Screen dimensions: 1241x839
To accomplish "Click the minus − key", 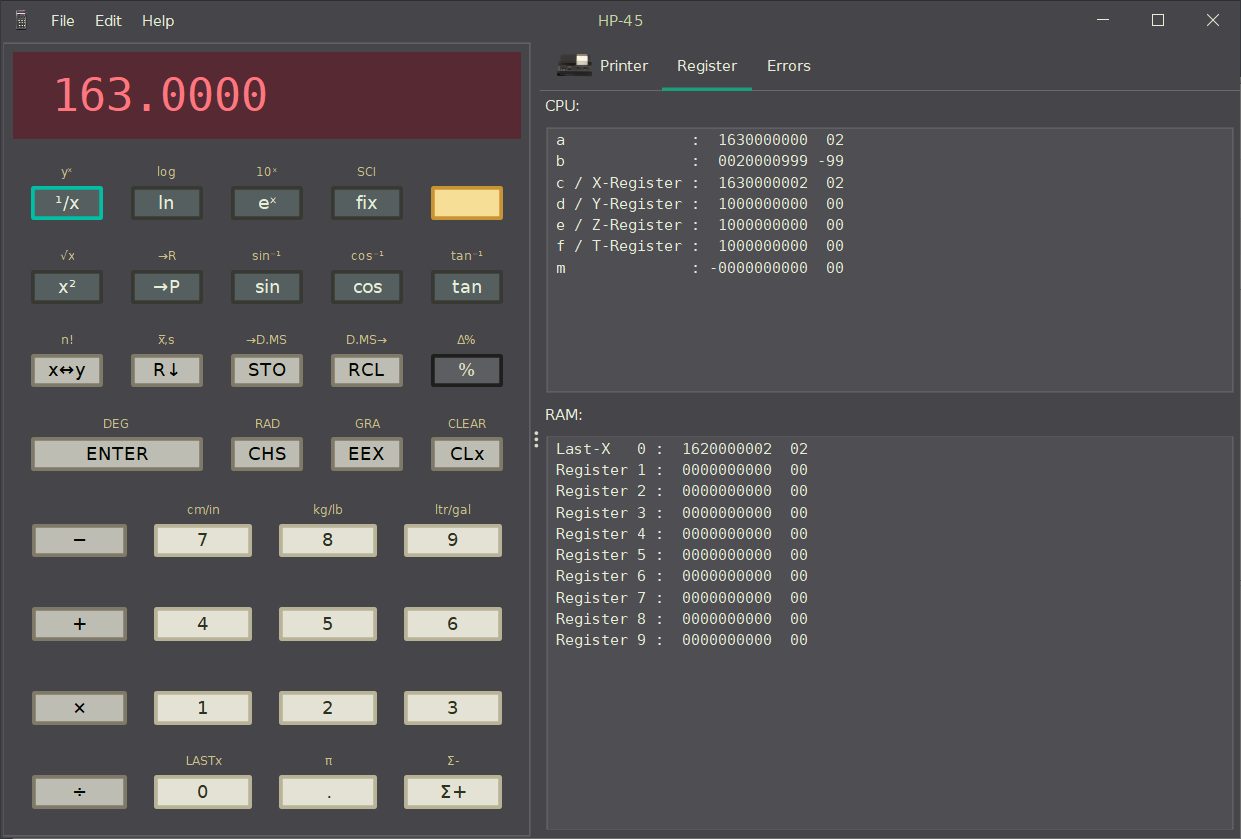I will click(80, 540).
